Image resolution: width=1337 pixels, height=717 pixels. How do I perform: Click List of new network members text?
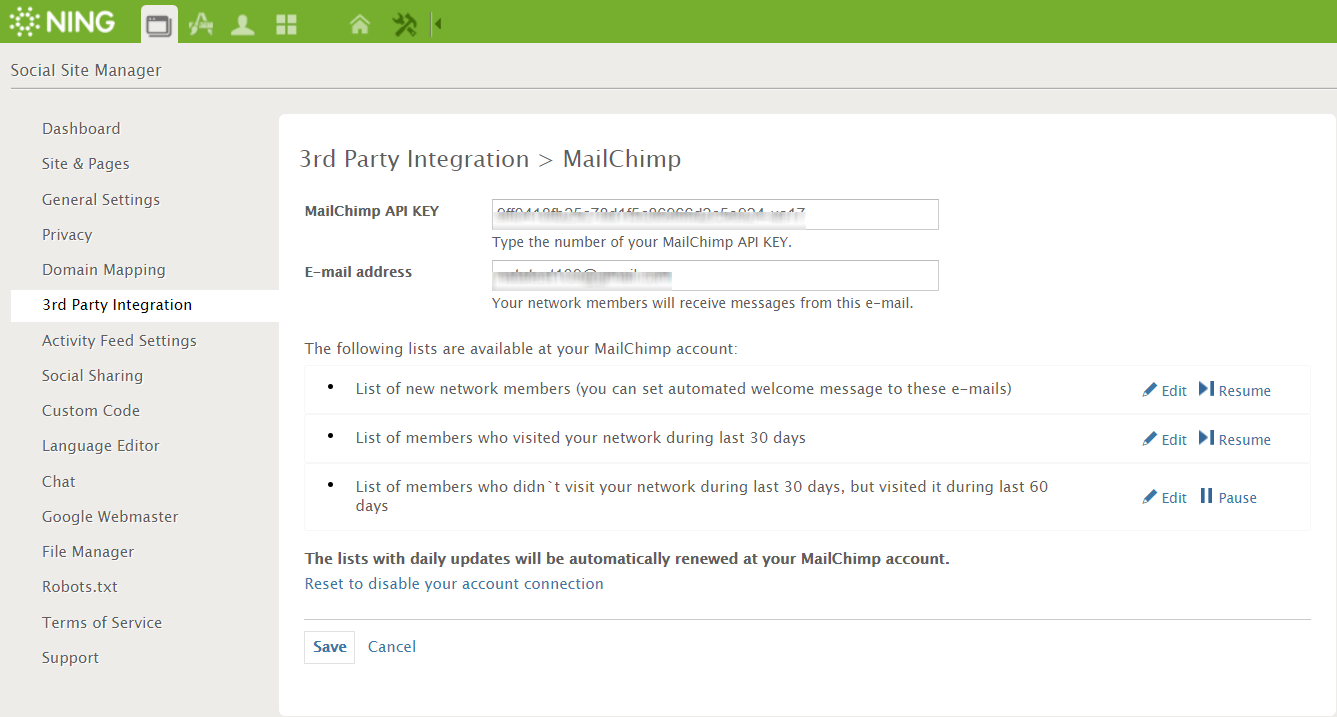click(x=684, y=388)
